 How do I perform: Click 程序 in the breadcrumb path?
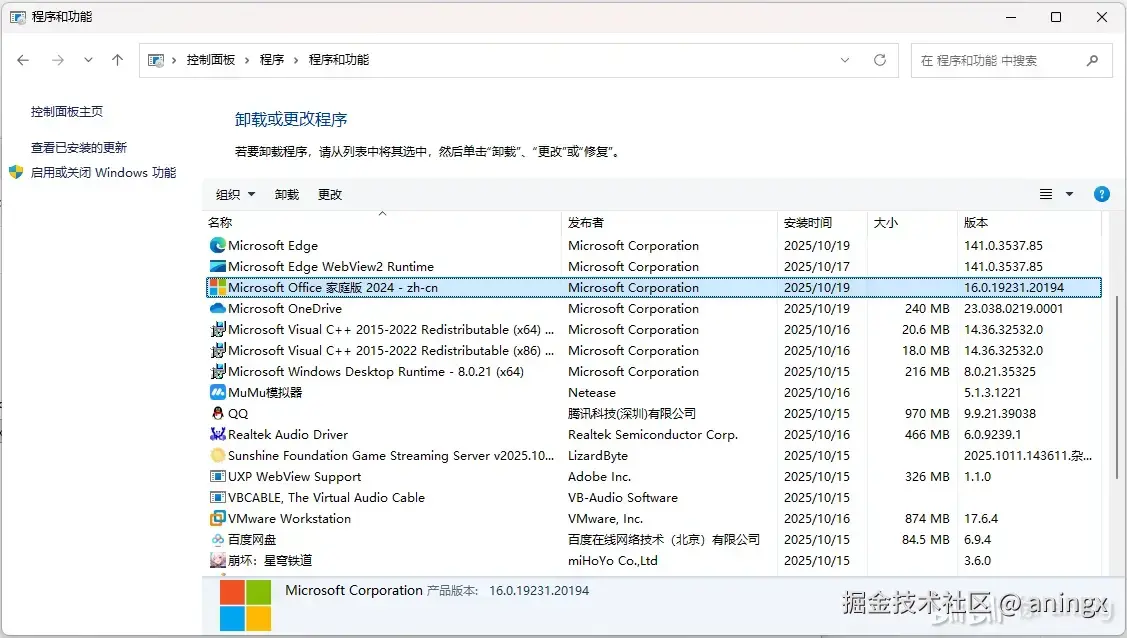pos(272,60)
